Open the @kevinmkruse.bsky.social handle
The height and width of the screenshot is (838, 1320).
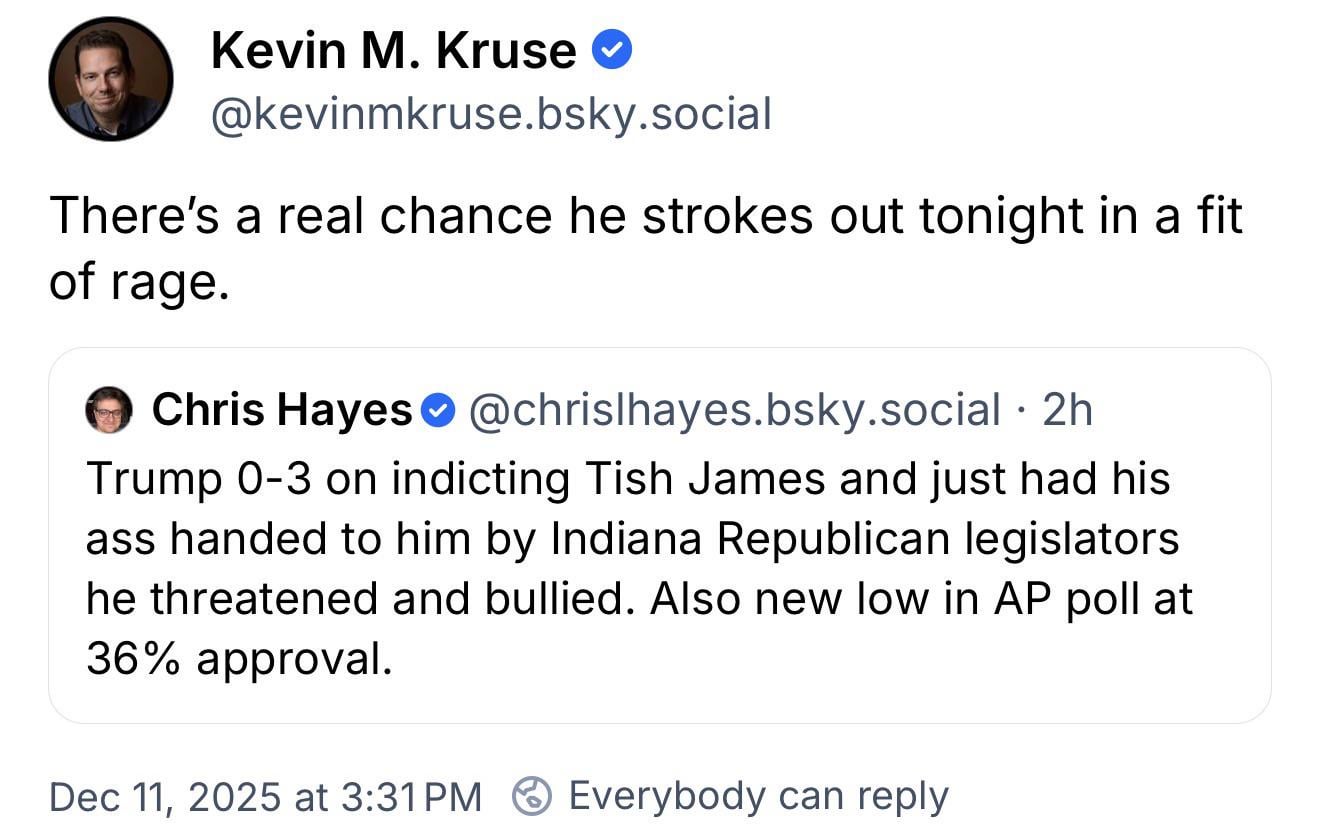tap(490, 114)
